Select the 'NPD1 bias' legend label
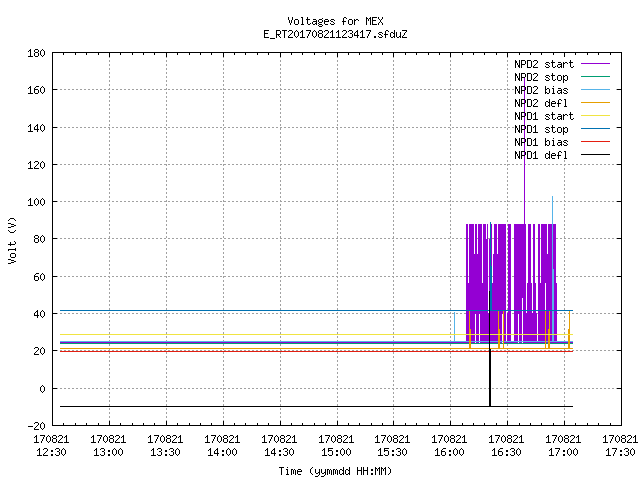Viewport: 640px width, 480px height. click(541, 142)
